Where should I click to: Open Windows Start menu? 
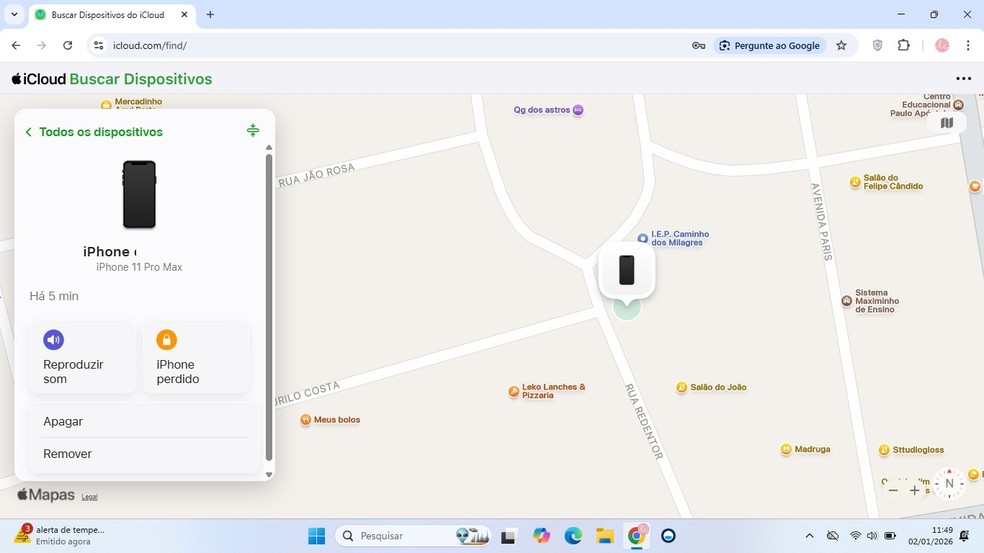(x=316, y=535)
